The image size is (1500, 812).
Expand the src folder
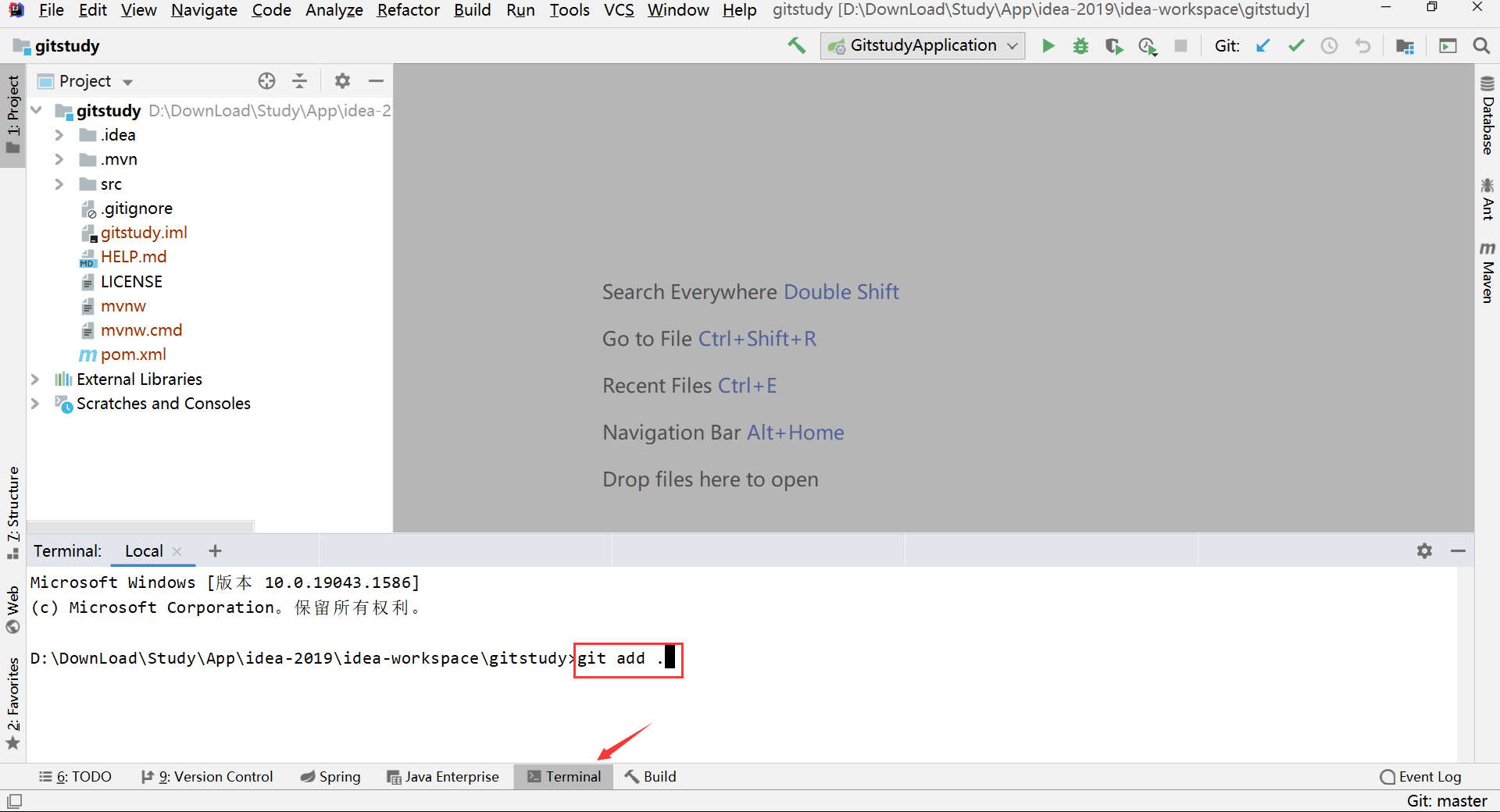[59, 184]
